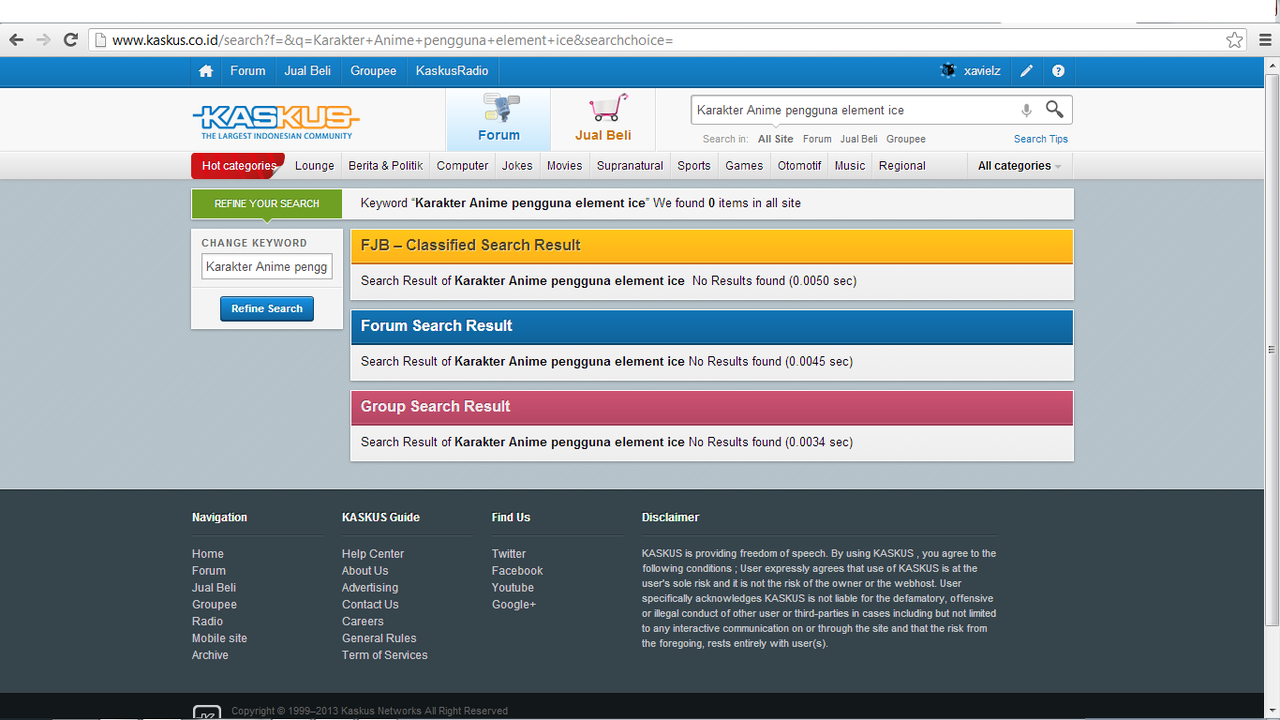1280x720 pixels.
Task: Search in All Site option
Action: click(776, 139)
